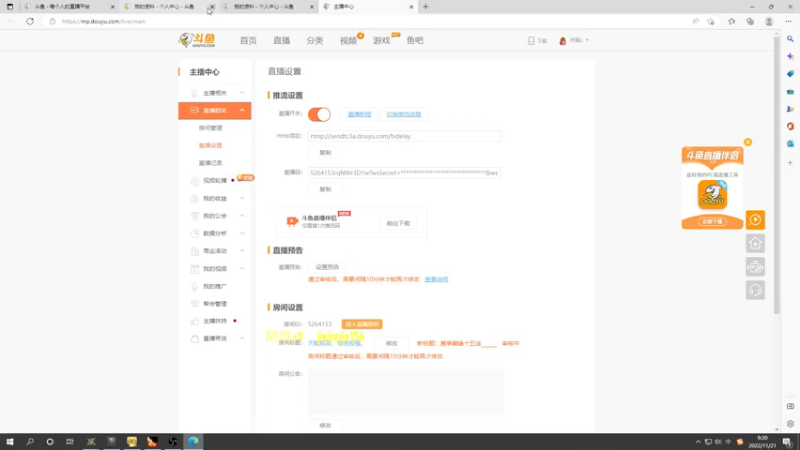
Task: Click the floating headset support icon
Action: pyautogui.click(x=755, y=290)
